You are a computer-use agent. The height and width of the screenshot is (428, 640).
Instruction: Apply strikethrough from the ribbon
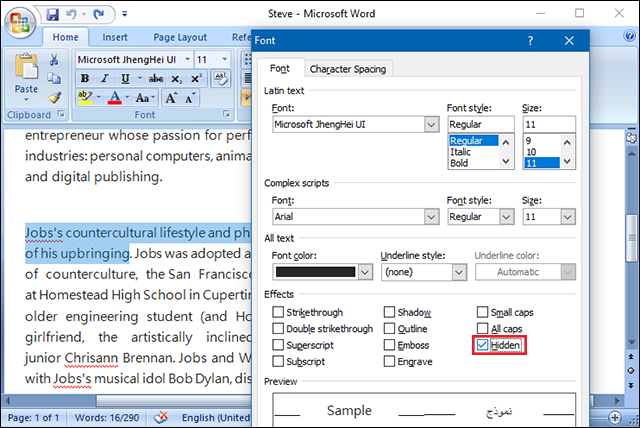(156, 78)
